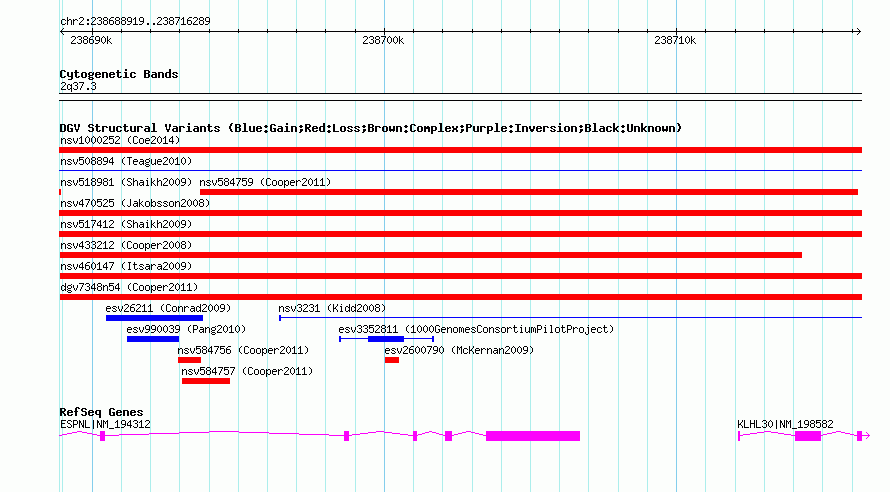Open nsv517412 (Shaikh2009) variant label

pyautogui.click(x=126, y=224)
